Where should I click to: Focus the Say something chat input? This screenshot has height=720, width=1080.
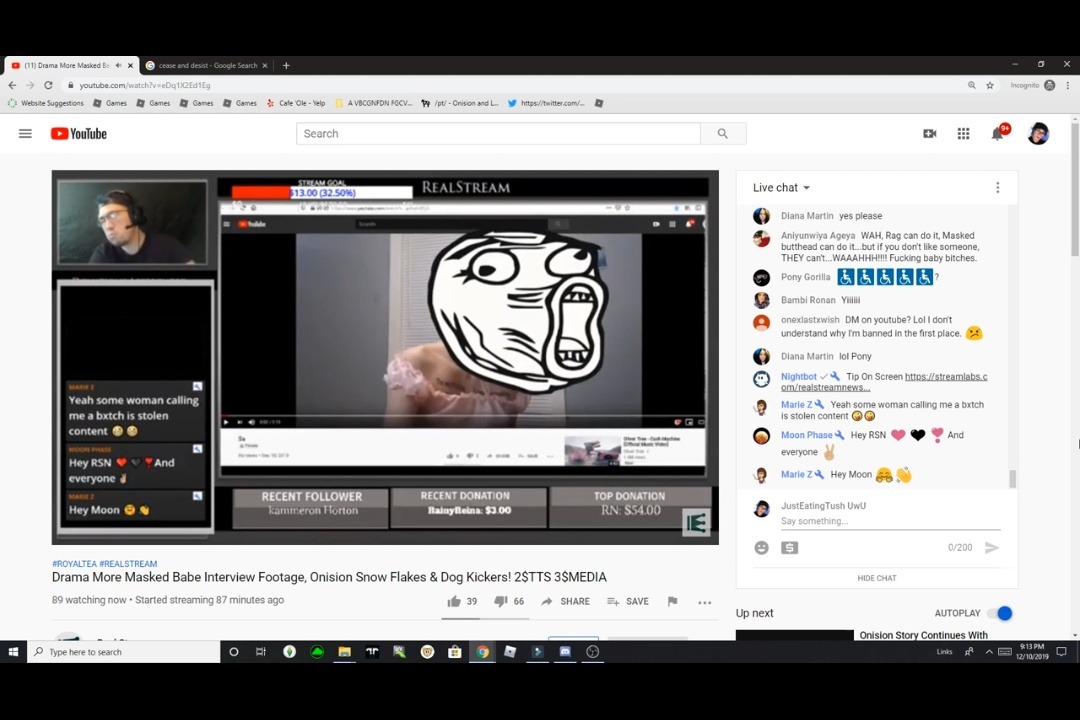click(x=890, y=521)
